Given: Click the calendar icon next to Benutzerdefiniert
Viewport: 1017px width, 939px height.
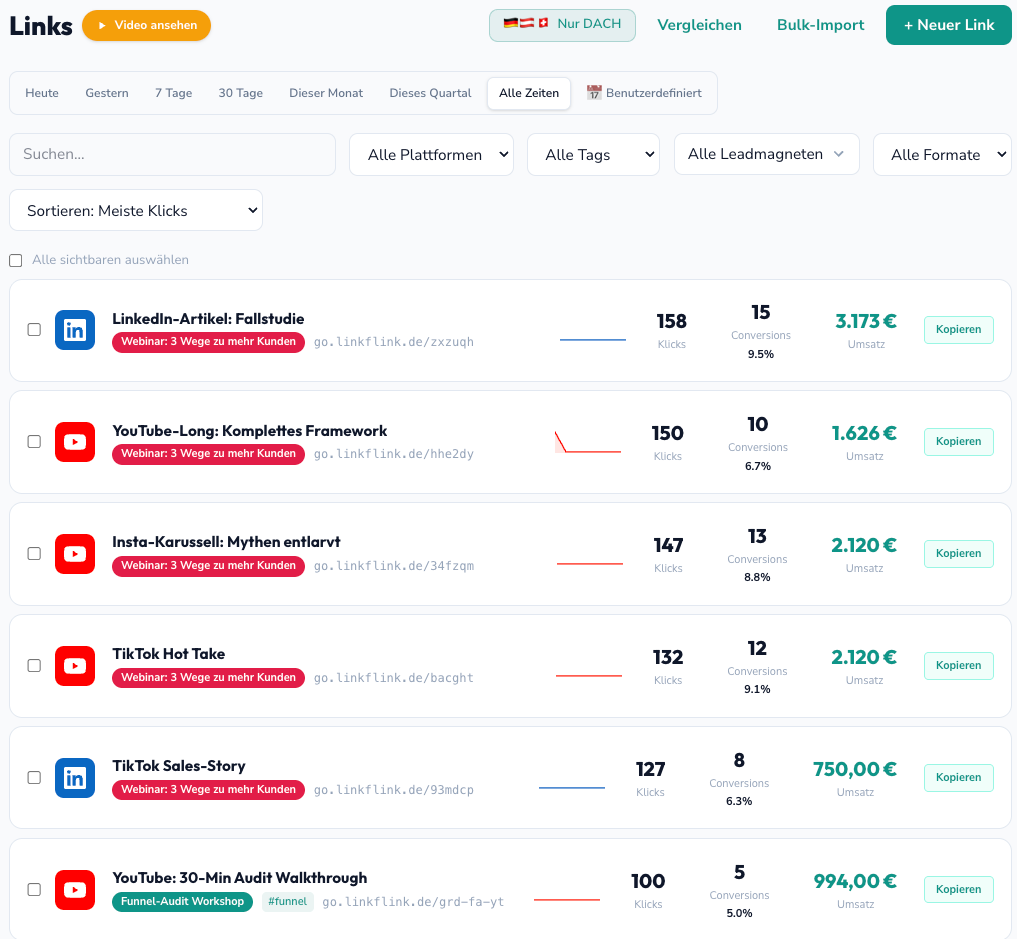Looking at the screenshot, I should [x=594, y=93].
